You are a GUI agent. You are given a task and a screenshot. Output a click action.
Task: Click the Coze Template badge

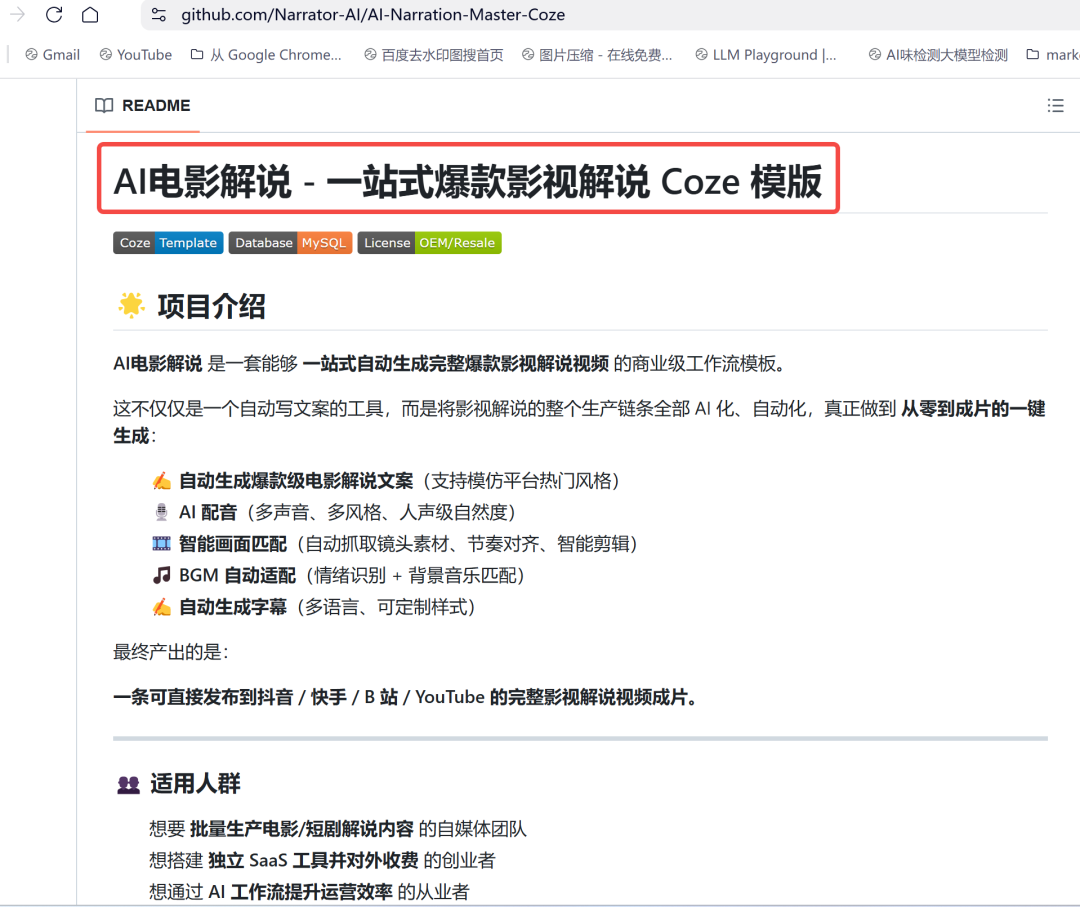[x=168, y=243]
